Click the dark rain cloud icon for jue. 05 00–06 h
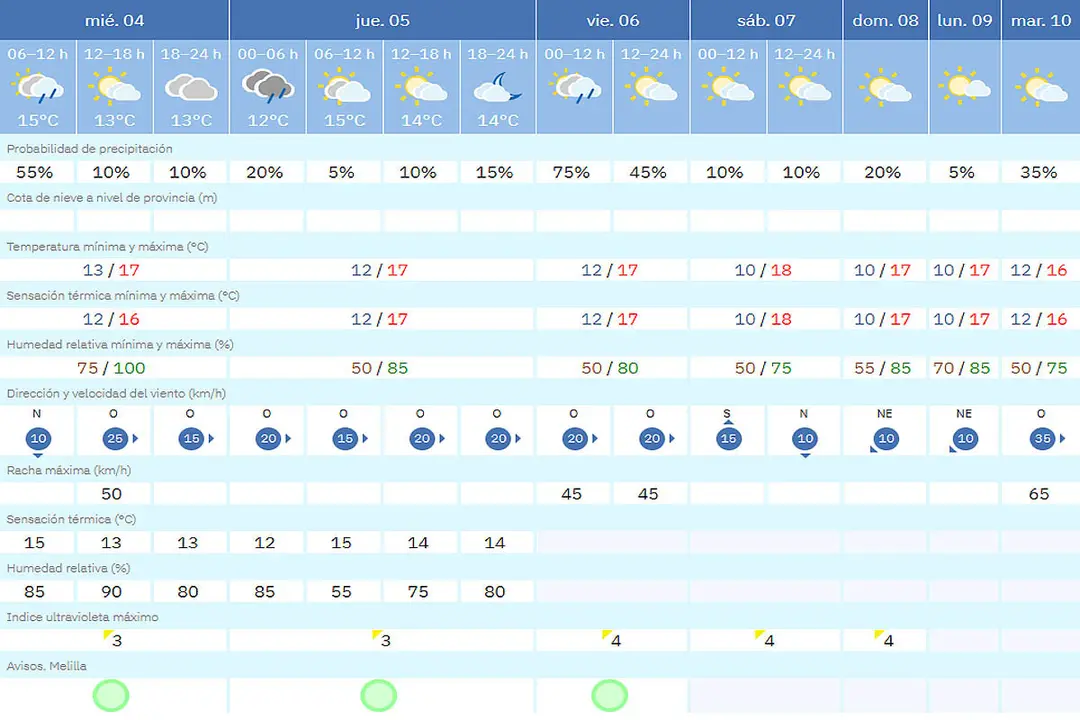 click(x=268, y=87)
